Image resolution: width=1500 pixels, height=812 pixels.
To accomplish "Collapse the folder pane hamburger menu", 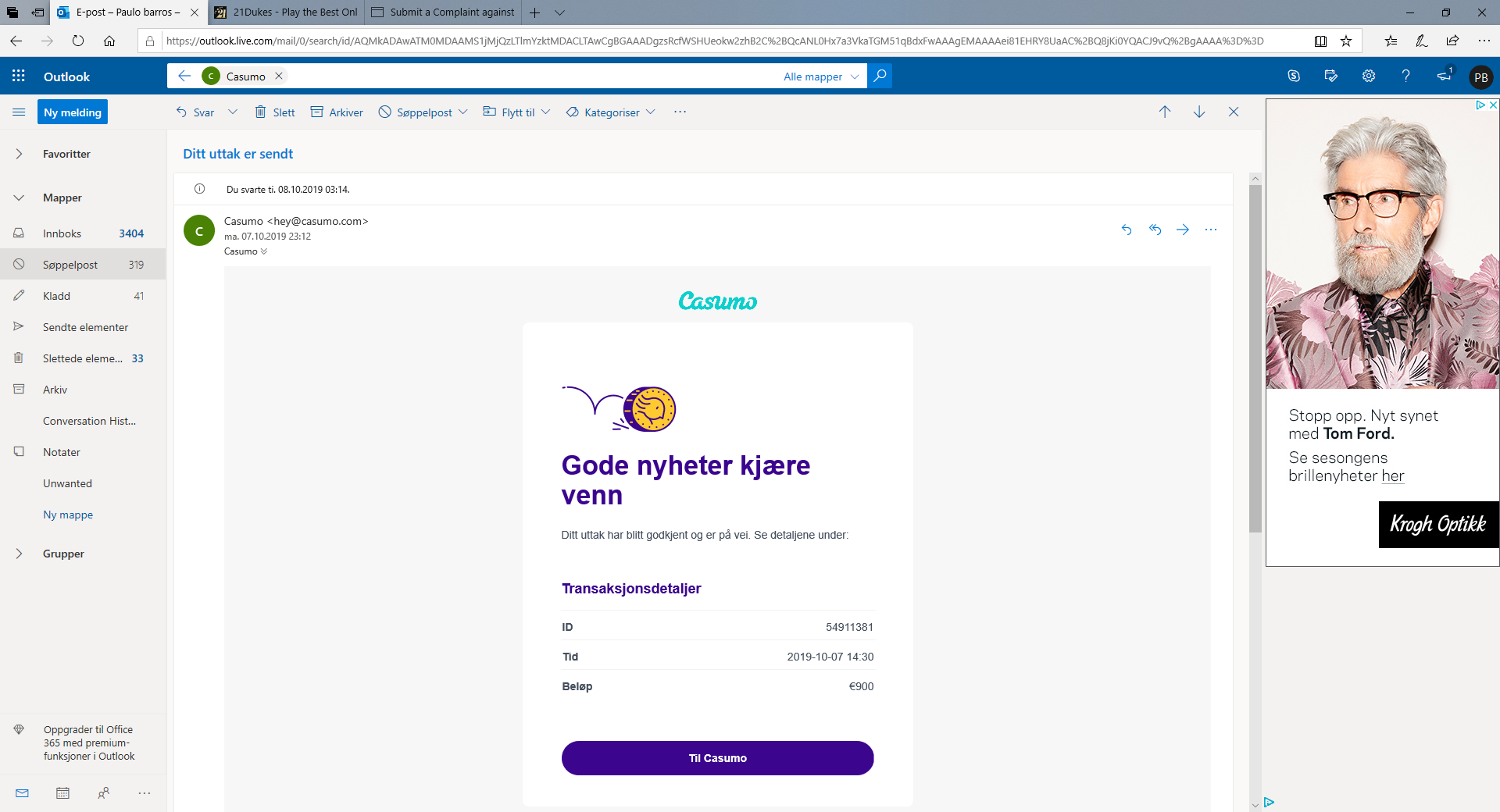I will tap(19, 112).
